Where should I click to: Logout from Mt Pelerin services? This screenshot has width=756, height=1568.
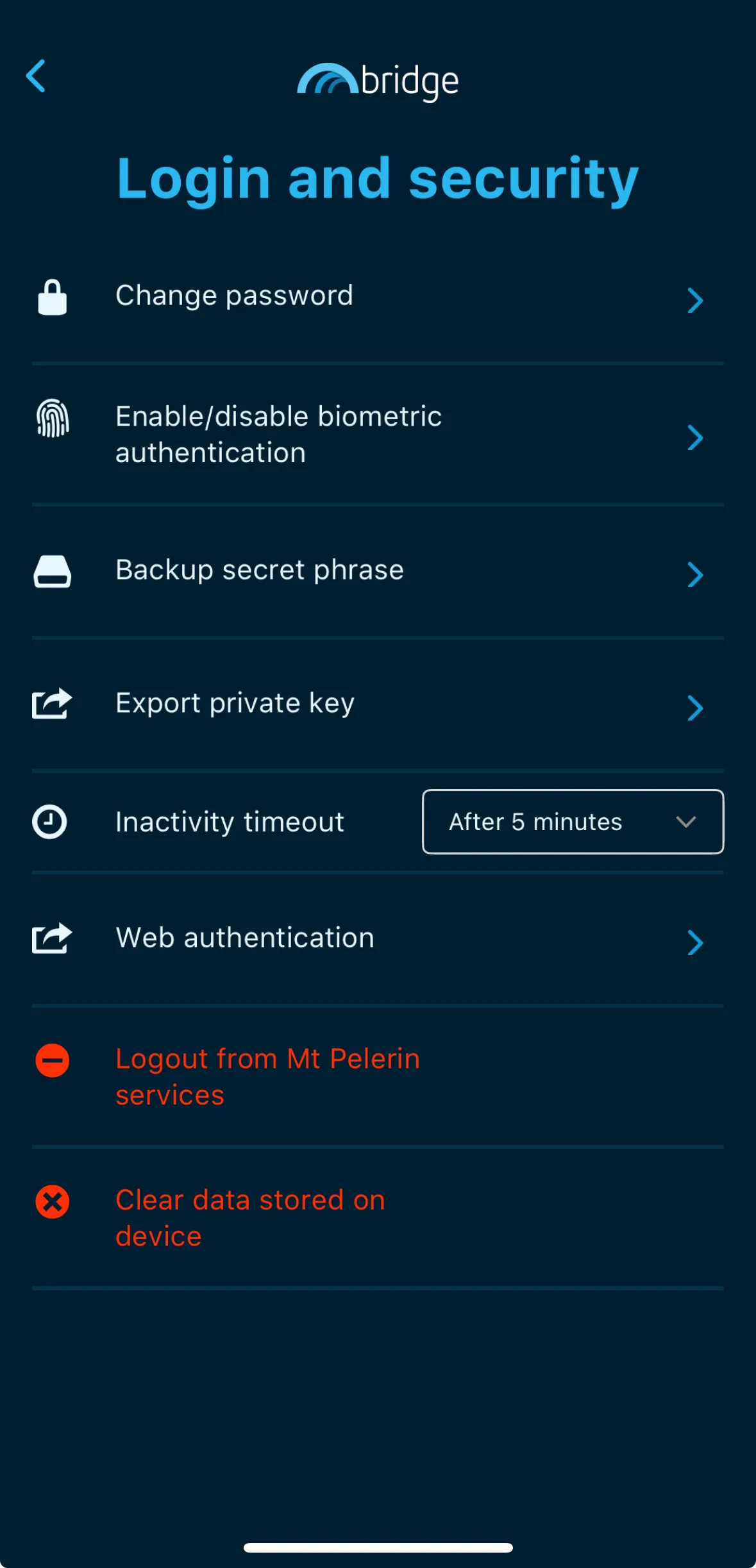point(266,1076)
